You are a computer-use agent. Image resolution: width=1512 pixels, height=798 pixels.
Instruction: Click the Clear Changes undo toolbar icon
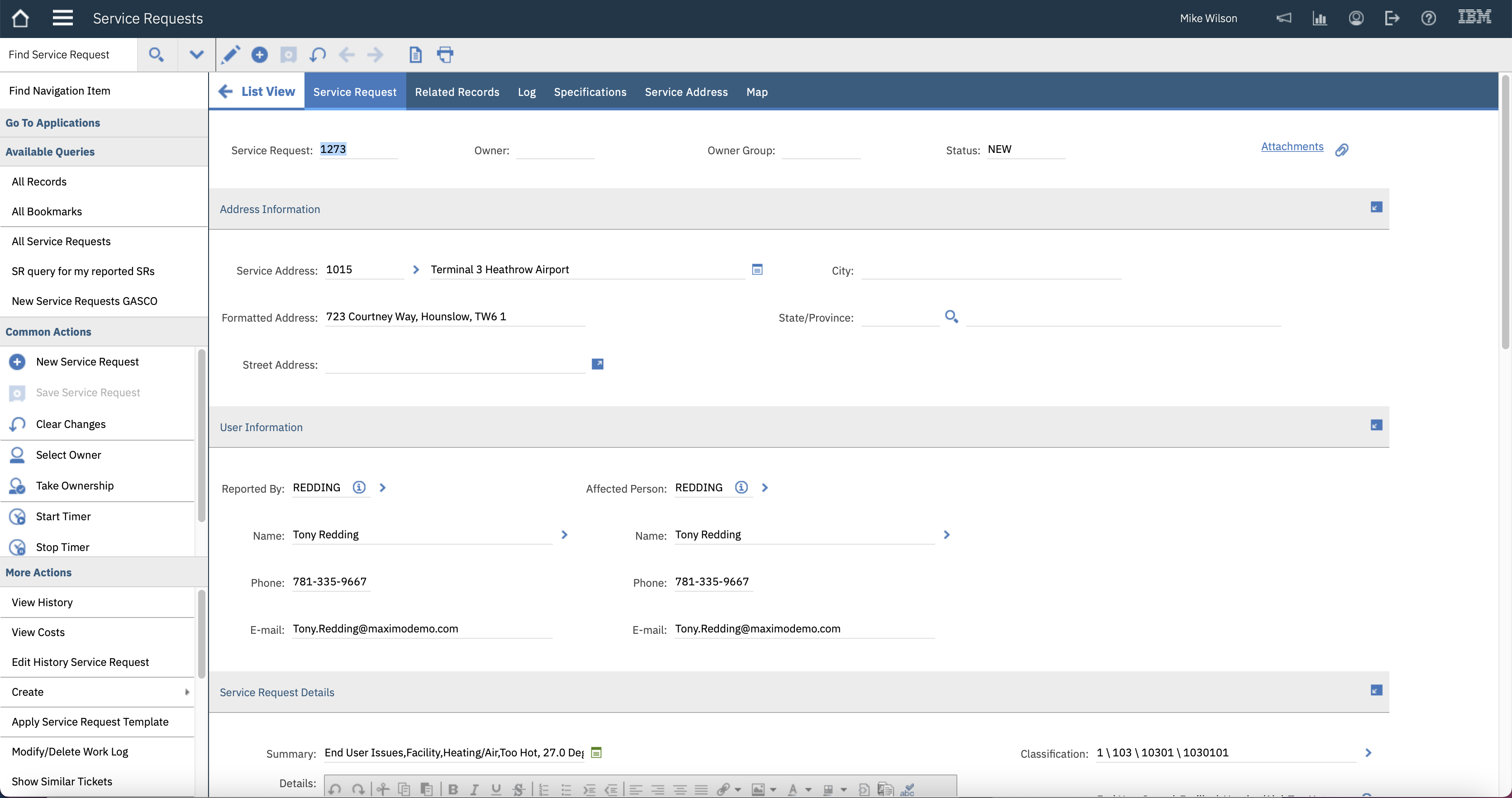[x=318, y=55]
